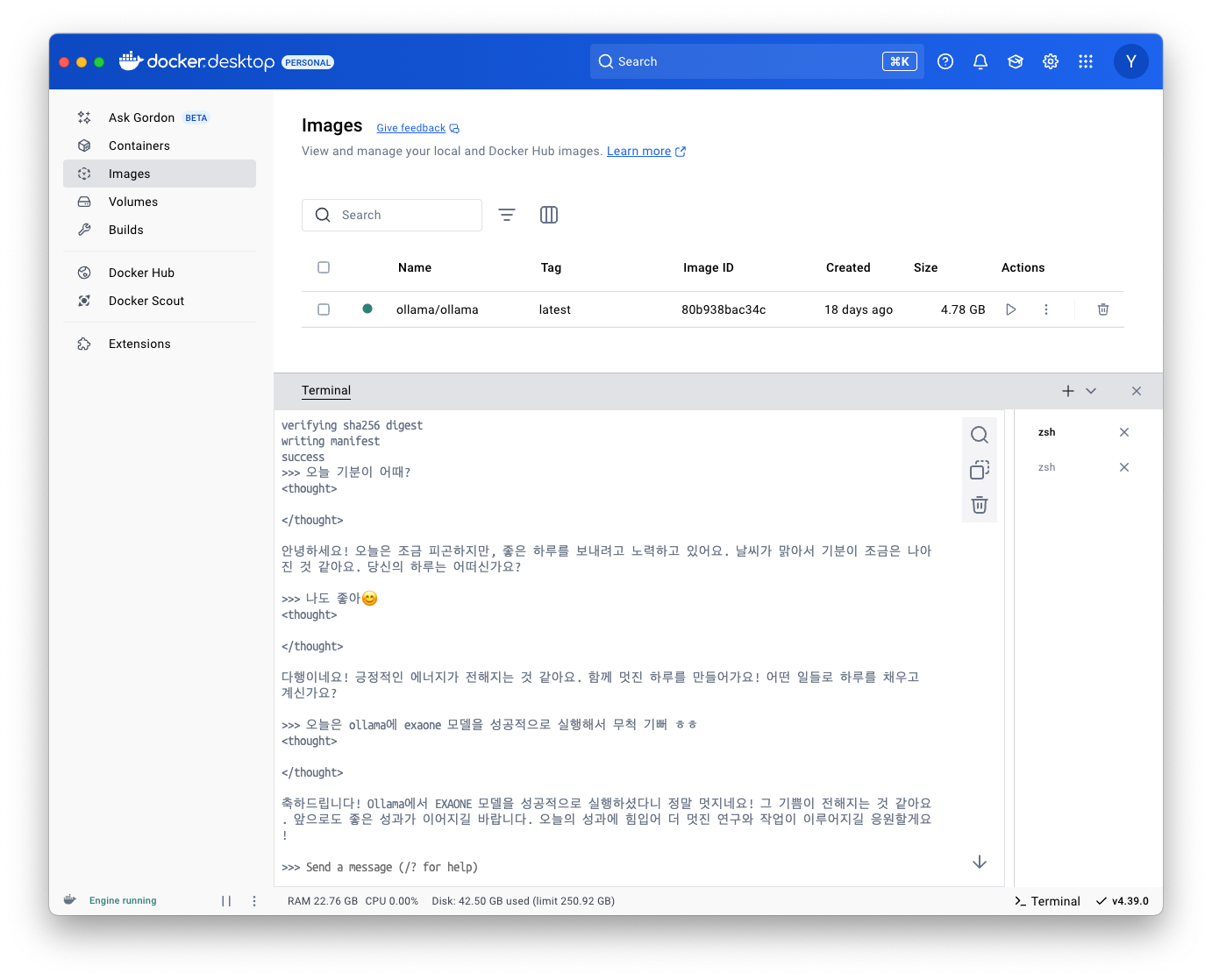
Task: Click the Docker whale logo in header
Action: point(131,60)
